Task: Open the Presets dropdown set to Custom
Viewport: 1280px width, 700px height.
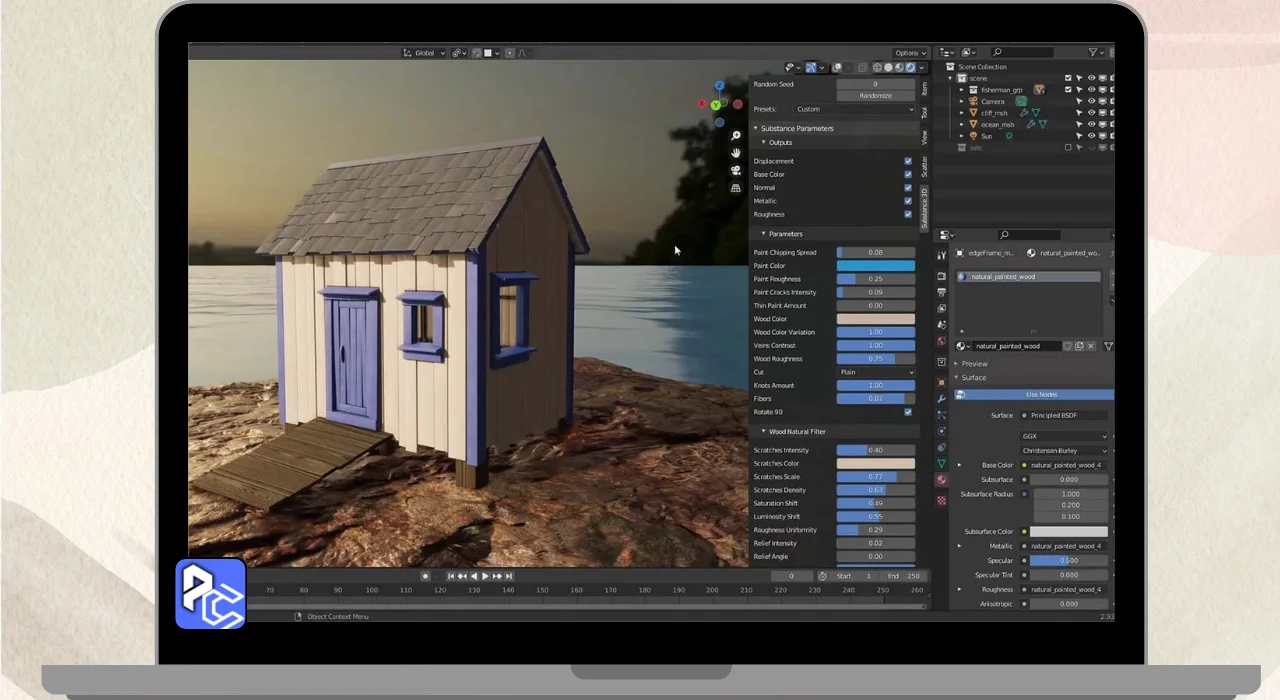Action: point(854,109)
